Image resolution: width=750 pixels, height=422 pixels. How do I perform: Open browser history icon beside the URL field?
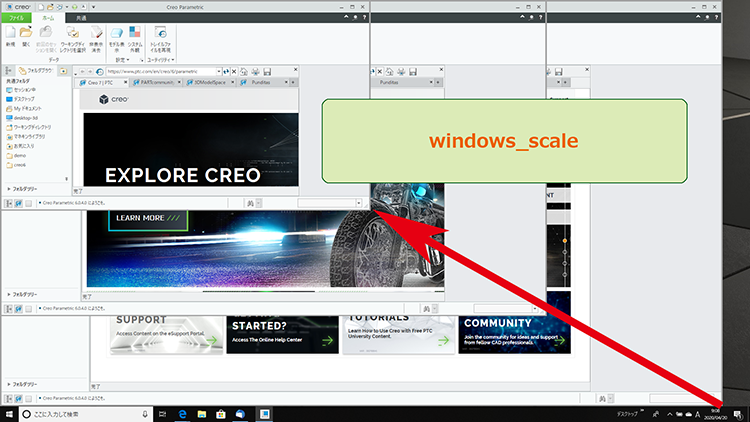point(99,72)
